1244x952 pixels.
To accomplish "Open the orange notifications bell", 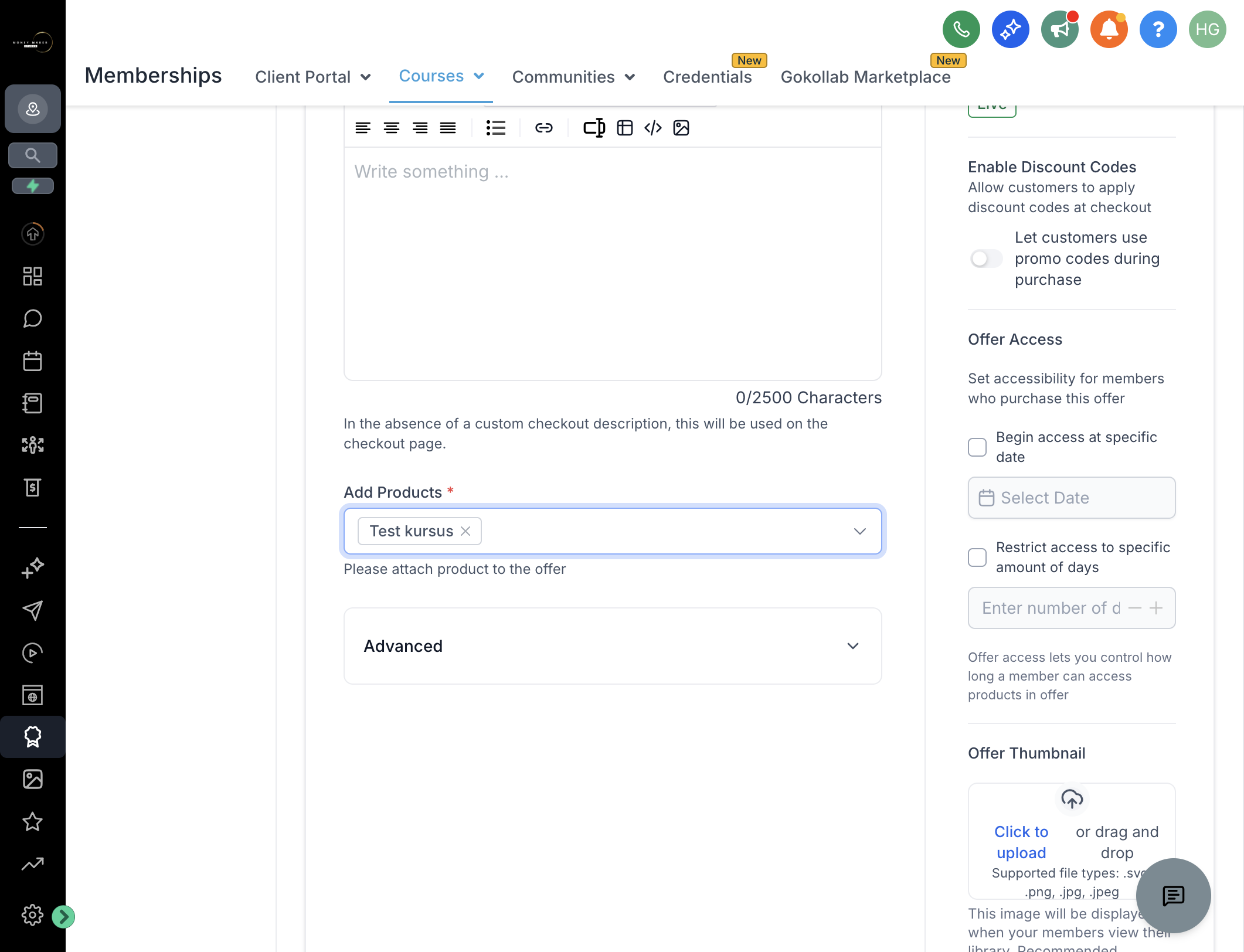I will pyautogui.click(x=1109, y=29).
